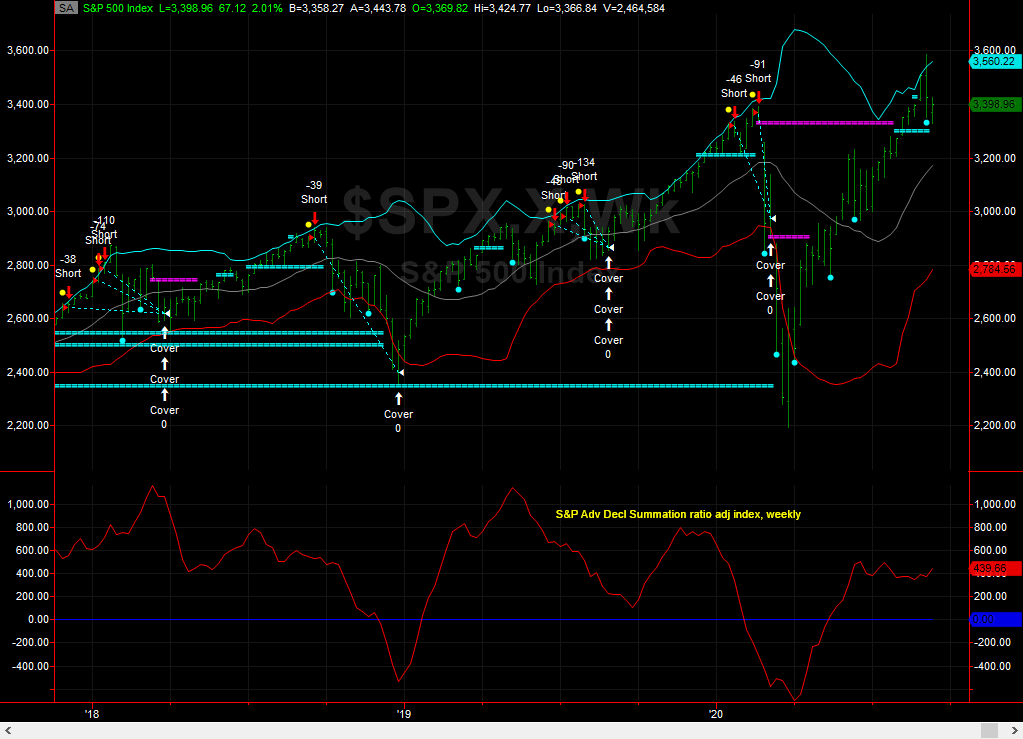
Task: Click the low value Lo=3,366.84
Action: point(567,8)
